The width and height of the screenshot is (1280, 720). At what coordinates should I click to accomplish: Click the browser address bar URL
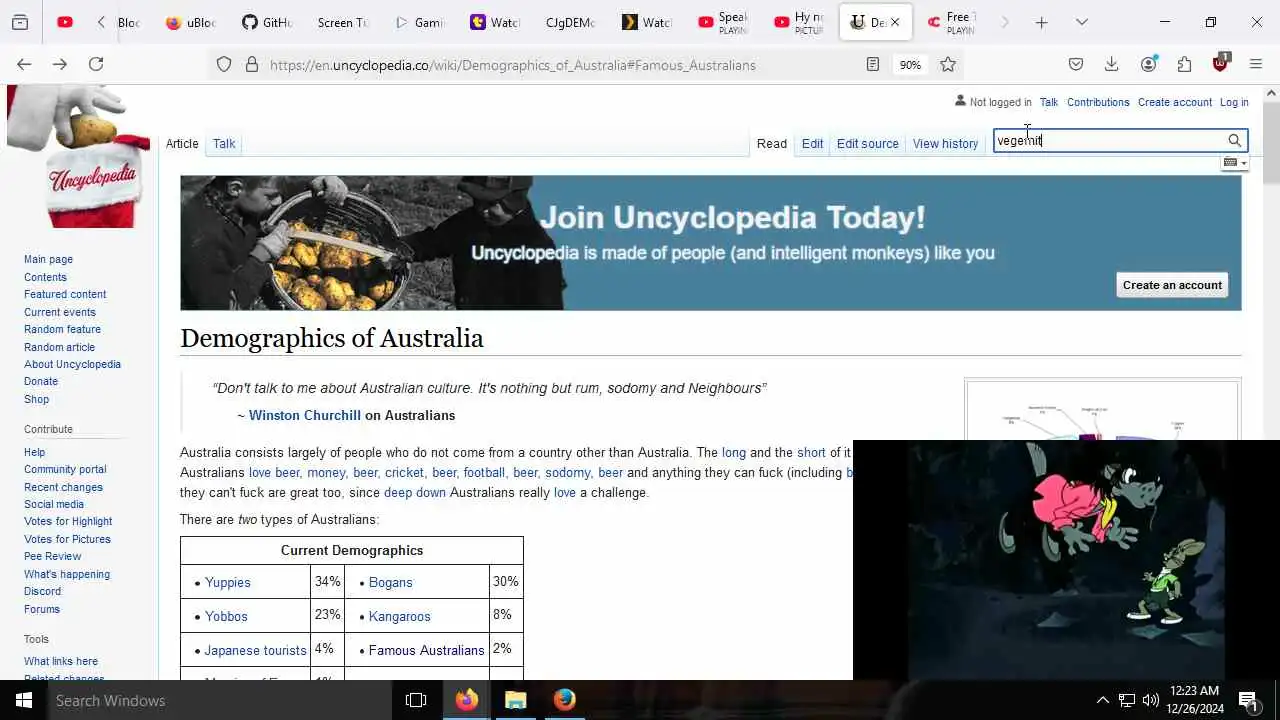[x=512, y=65]
